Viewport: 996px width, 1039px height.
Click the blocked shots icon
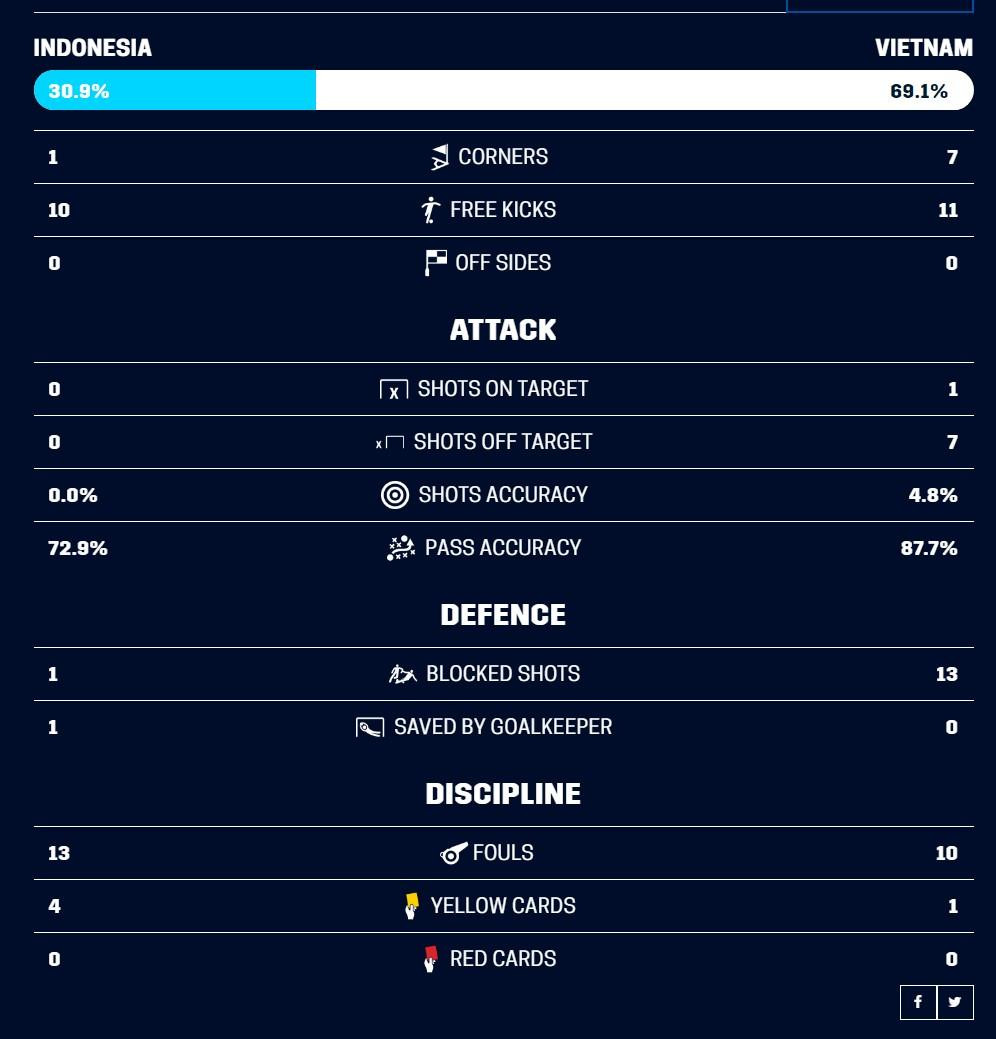click(x=403, y=674)
